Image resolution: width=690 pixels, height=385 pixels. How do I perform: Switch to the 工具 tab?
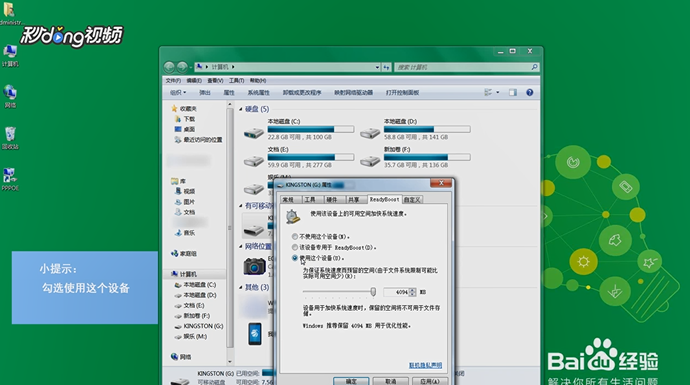[x=311, y=200]
